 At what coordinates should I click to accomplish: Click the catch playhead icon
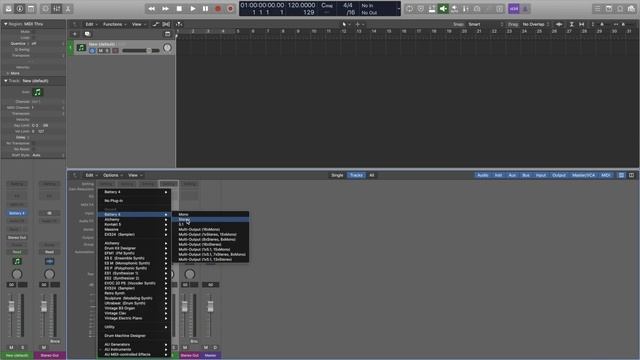pyautogui.click(x=179, y=24)
